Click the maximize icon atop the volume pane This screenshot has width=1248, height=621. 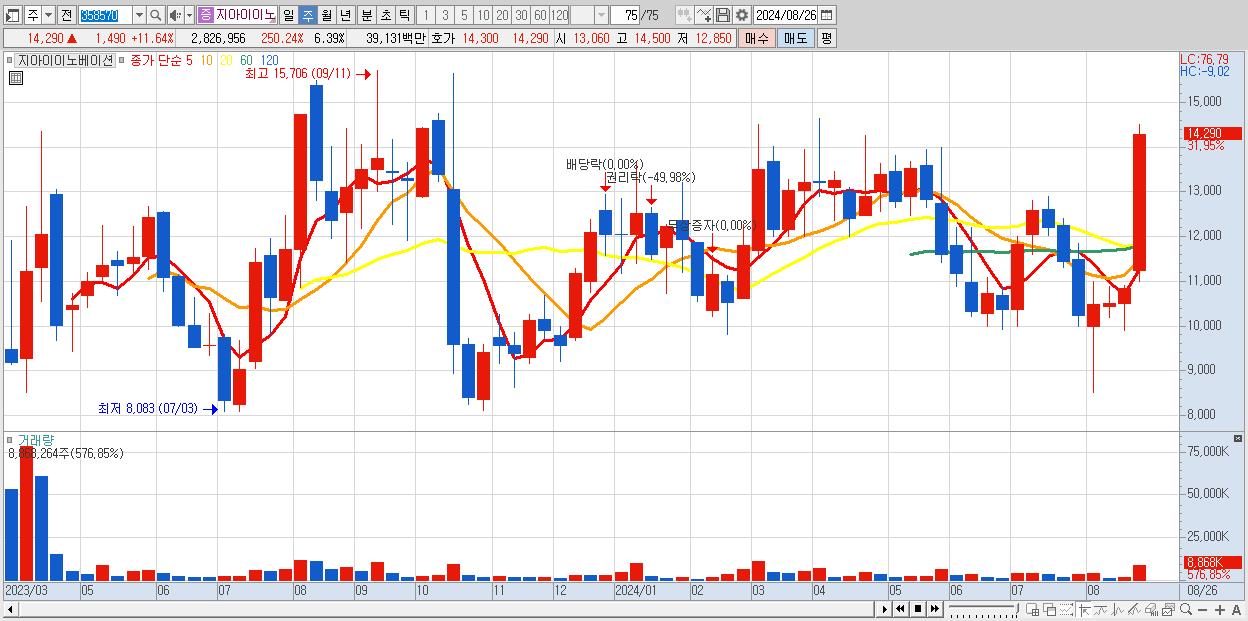point(1239,439)
